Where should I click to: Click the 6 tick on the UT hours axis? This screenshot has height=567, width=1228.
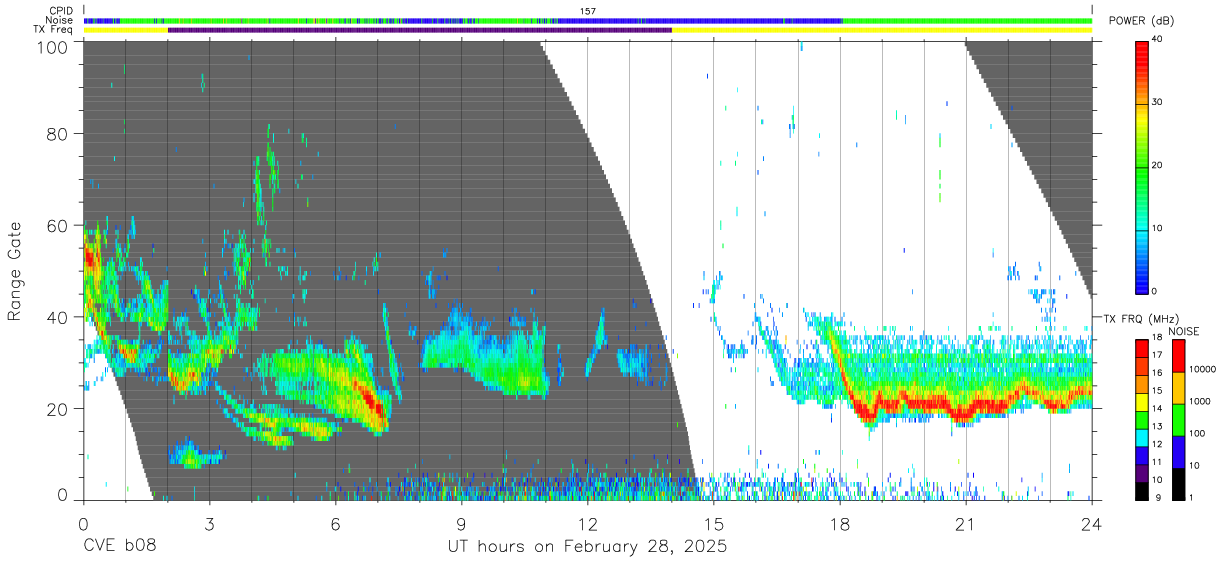pos(335,523)
